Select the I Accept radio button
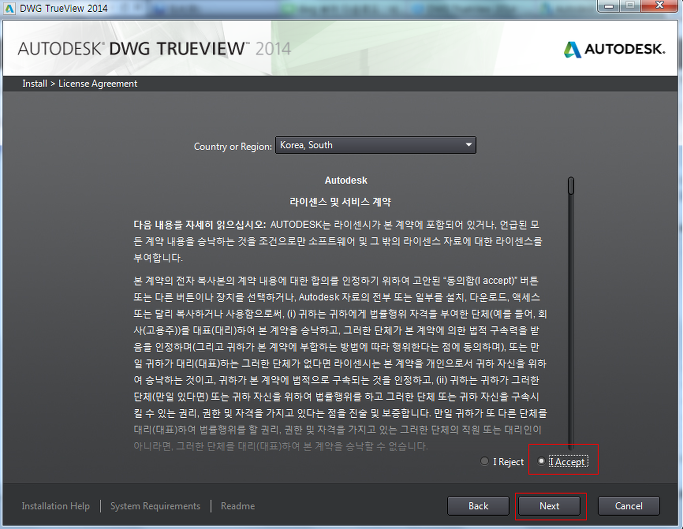 coord(541,461)
